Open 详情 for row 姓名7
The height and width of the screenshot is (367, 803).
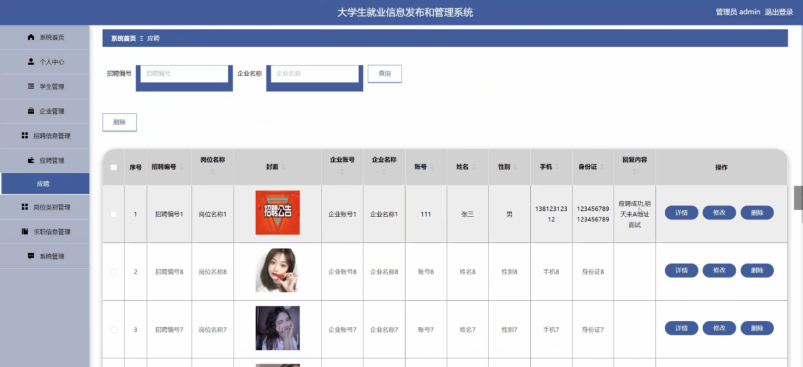pyautogui.click(x=681, y=328)
